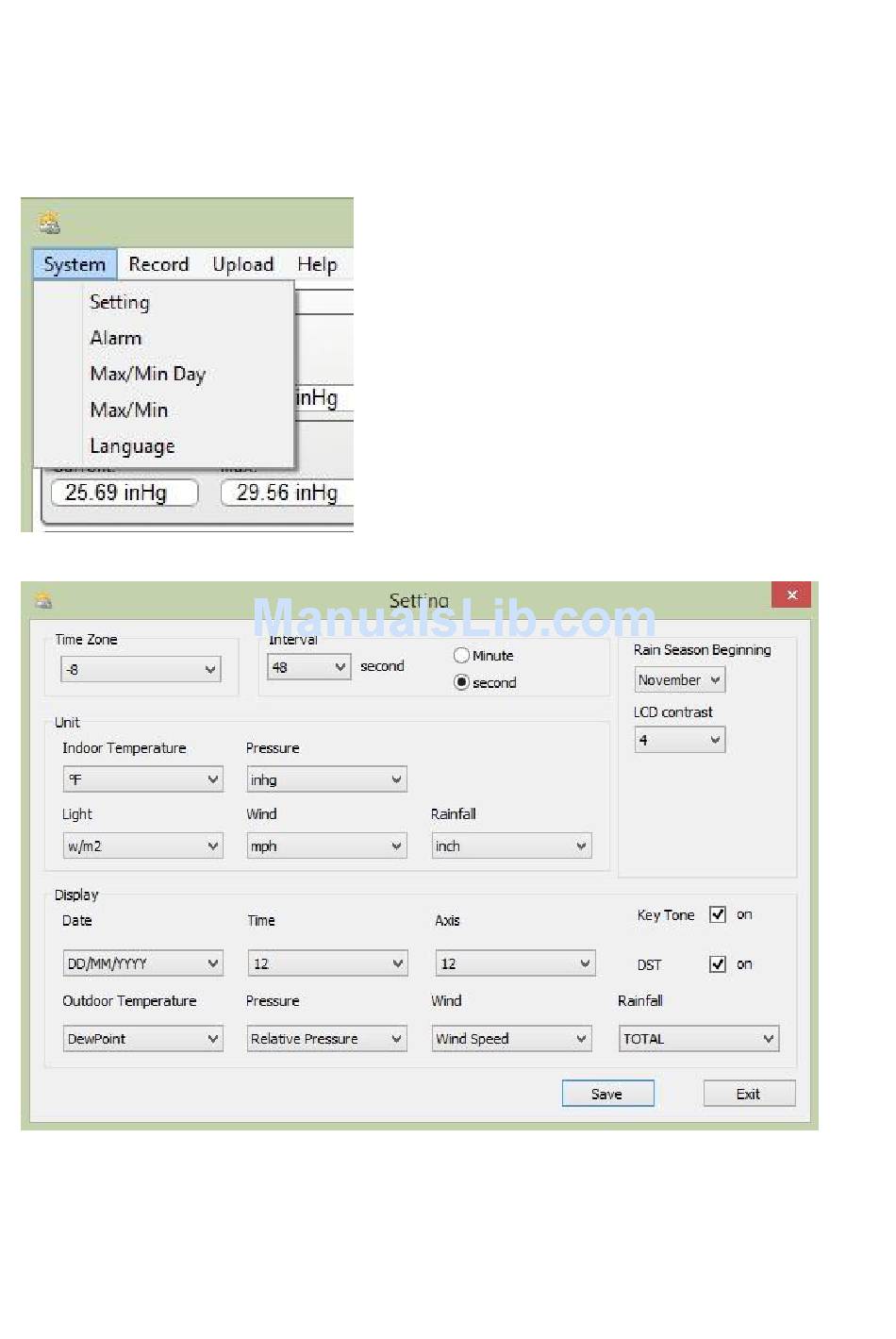
Task: Open the Time Zone dropdown
Action: tap(141, 669)
